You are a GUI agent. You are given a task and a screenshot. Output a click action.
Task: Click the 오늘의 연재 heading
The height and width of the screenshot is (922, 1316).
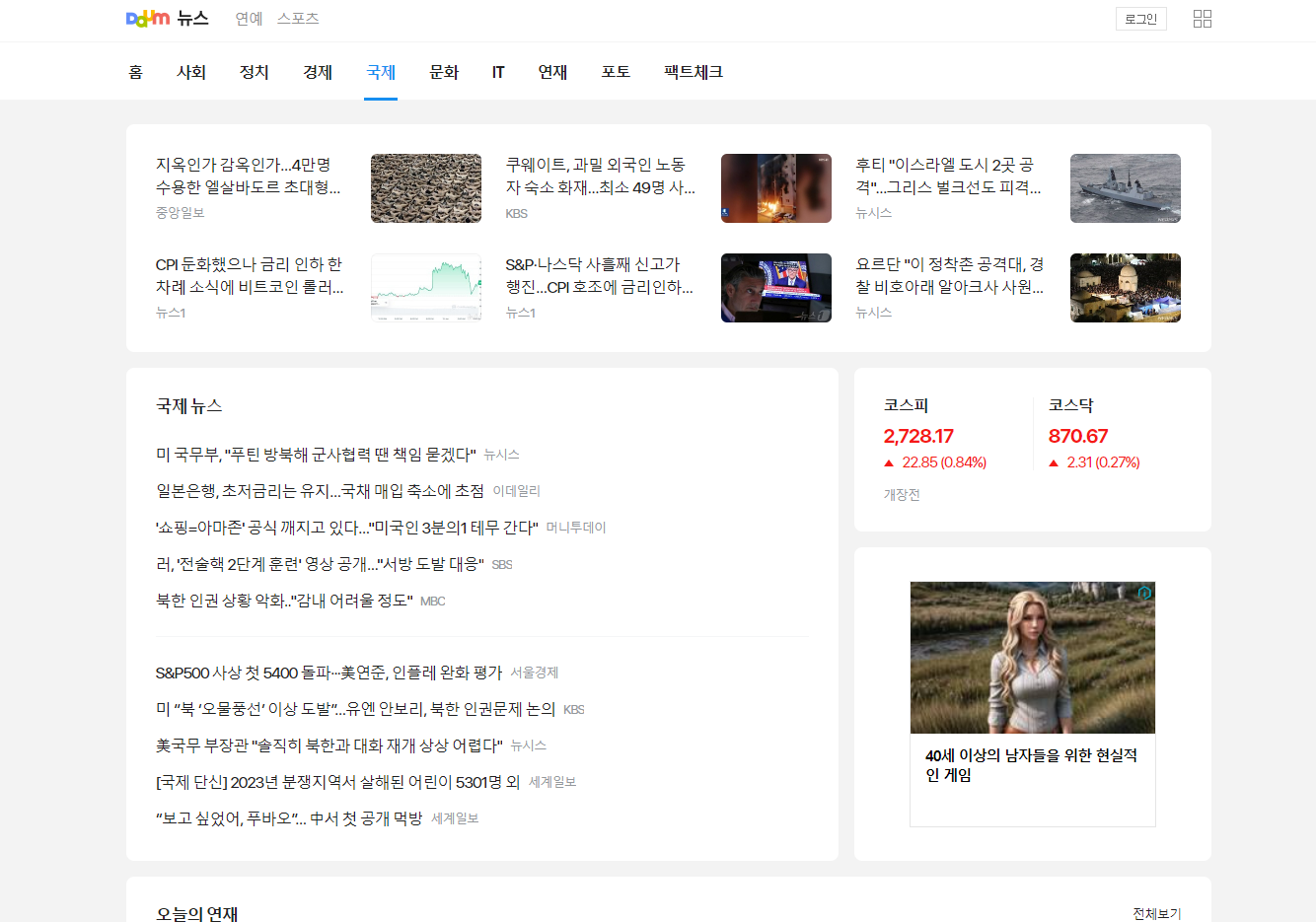pyautogui.click(x=197, y=914)
